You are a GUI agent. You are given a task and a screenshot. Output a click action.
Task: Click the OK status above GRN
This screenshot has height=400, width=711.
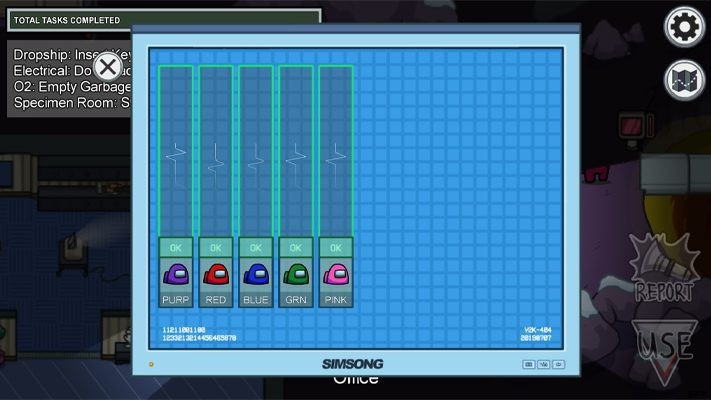coord(296,248)
